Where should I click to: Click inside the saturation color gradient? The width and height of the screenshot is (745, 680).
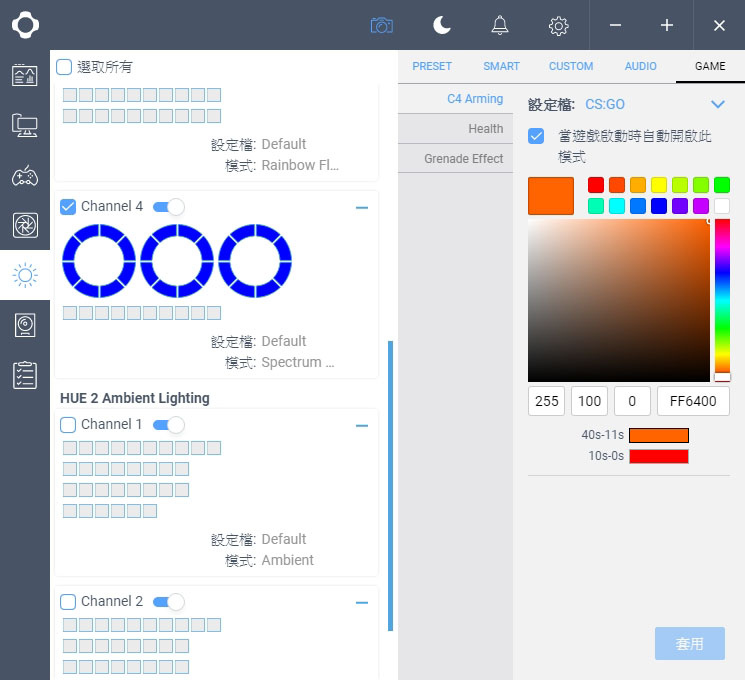pyautogui.click(x=619, y=300)
